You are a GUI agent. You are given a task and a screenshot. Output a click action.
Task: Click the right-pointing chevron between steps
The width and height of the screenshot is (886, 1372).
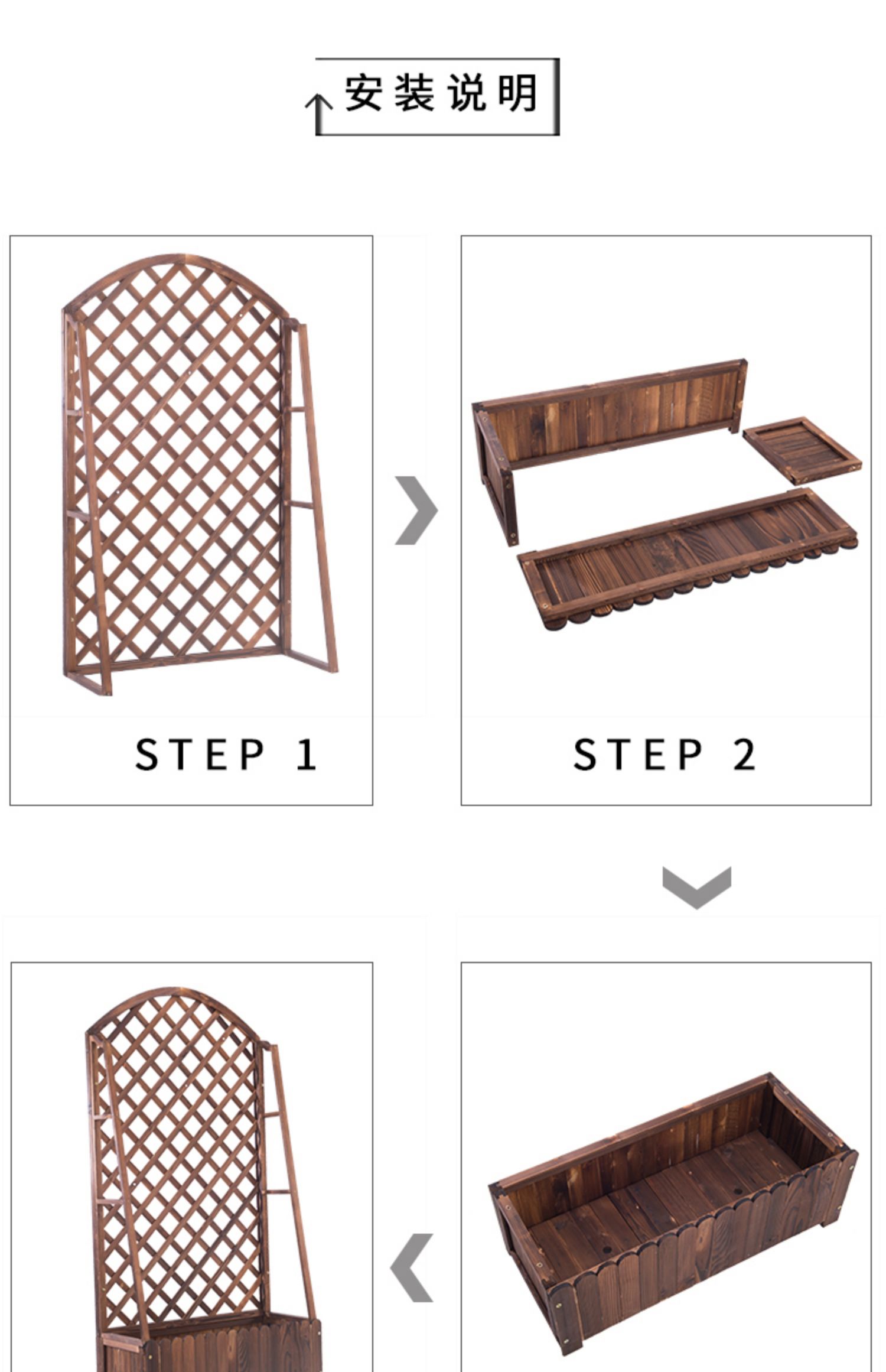(416, 510)
